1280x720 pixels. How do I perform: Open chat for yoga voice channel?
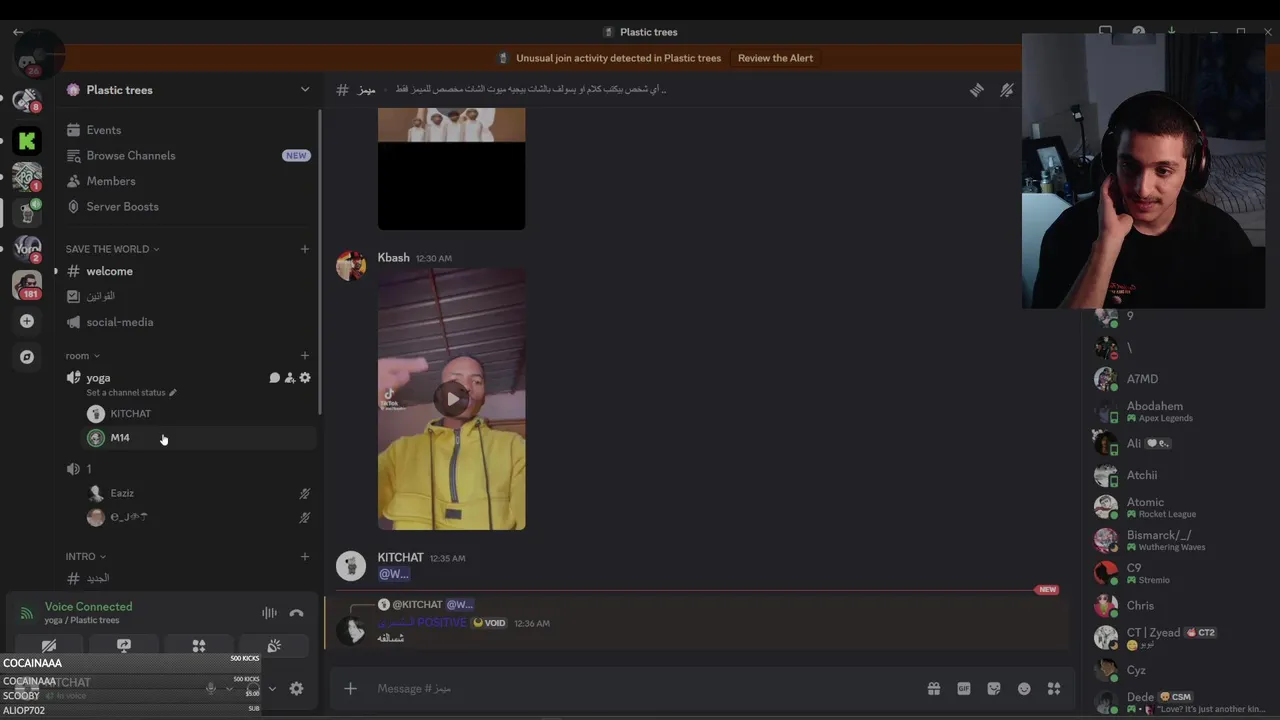tap(274, 378)
